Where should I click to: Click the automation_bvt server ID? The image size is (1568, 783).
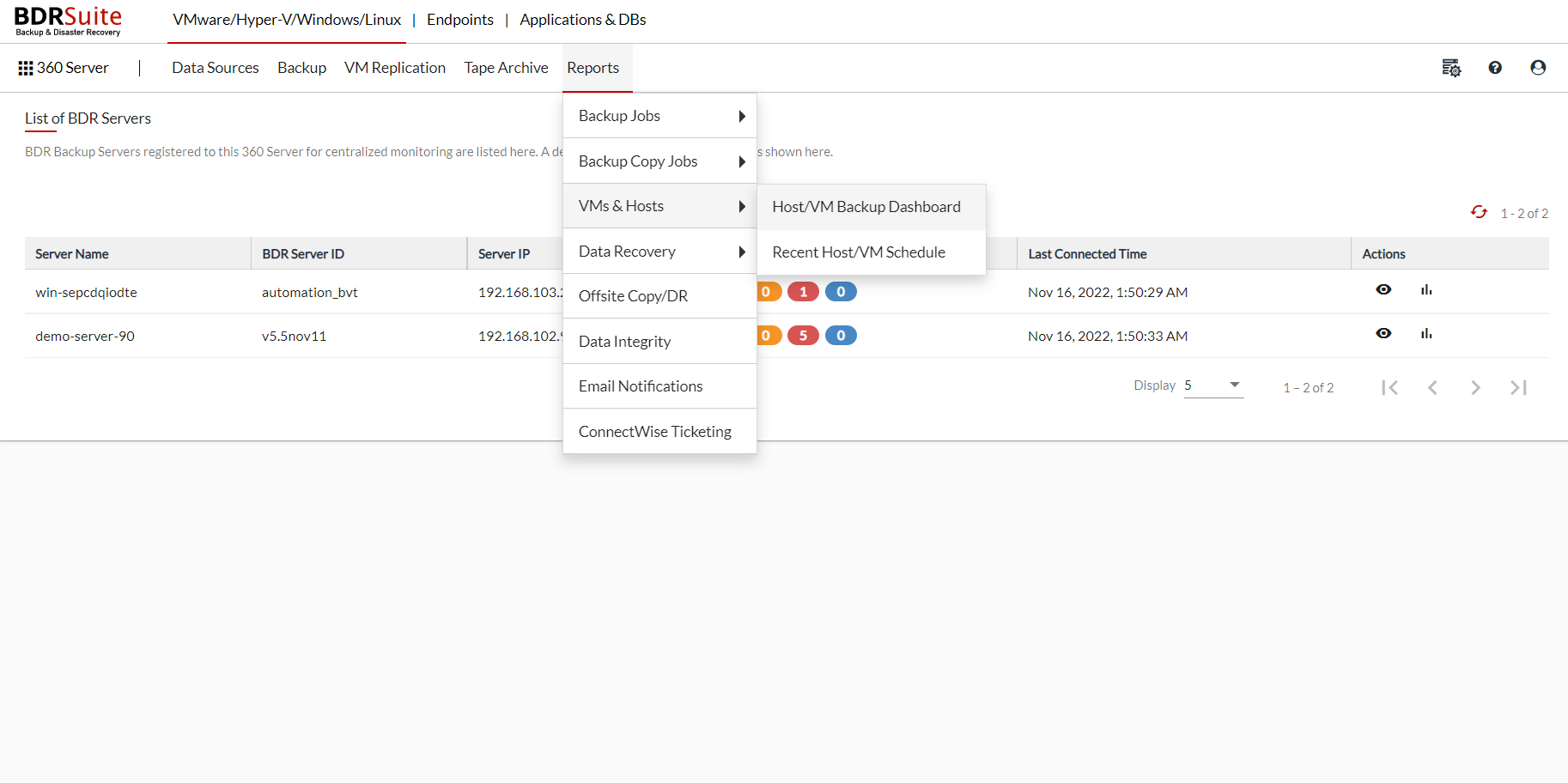[310, 293]
